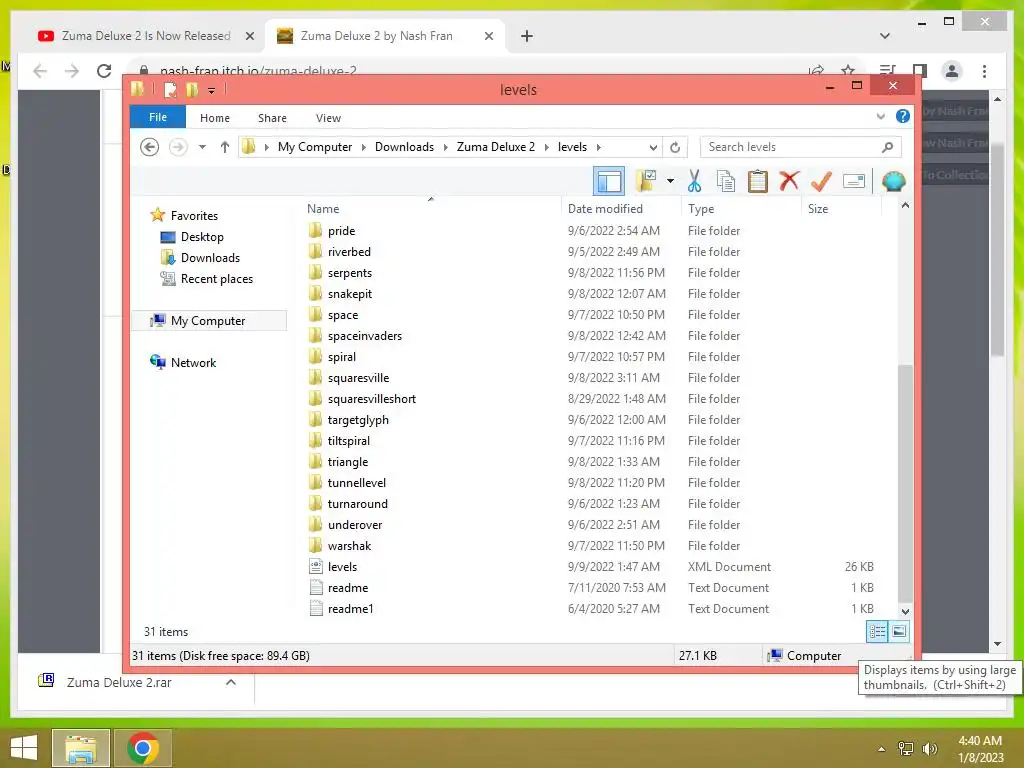Click the folder options toolbar icon

pos(647,181)
